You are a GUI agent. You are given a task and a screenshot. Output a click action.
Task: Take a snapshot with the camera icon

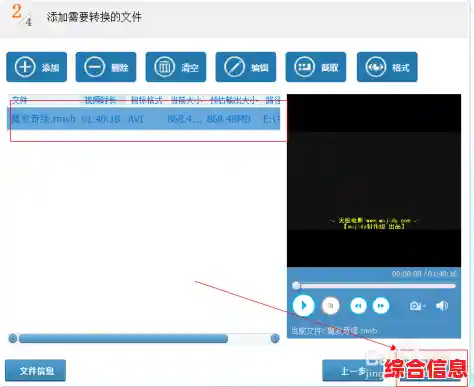415,306
